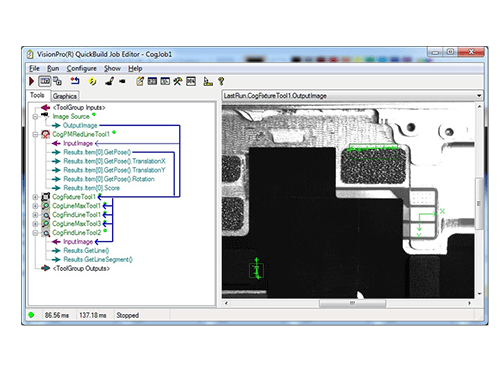The height and width of the screenshot is (375, 500).
Task: Click the floating windows toolbar icon
Action: point(57,81)
